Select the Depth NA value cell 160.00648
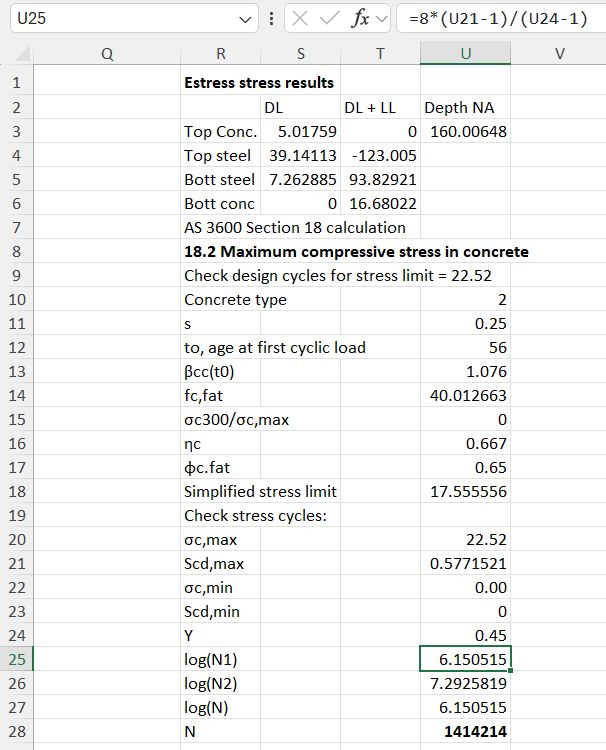Screen dimensions: 606x750 pos(465,131)
